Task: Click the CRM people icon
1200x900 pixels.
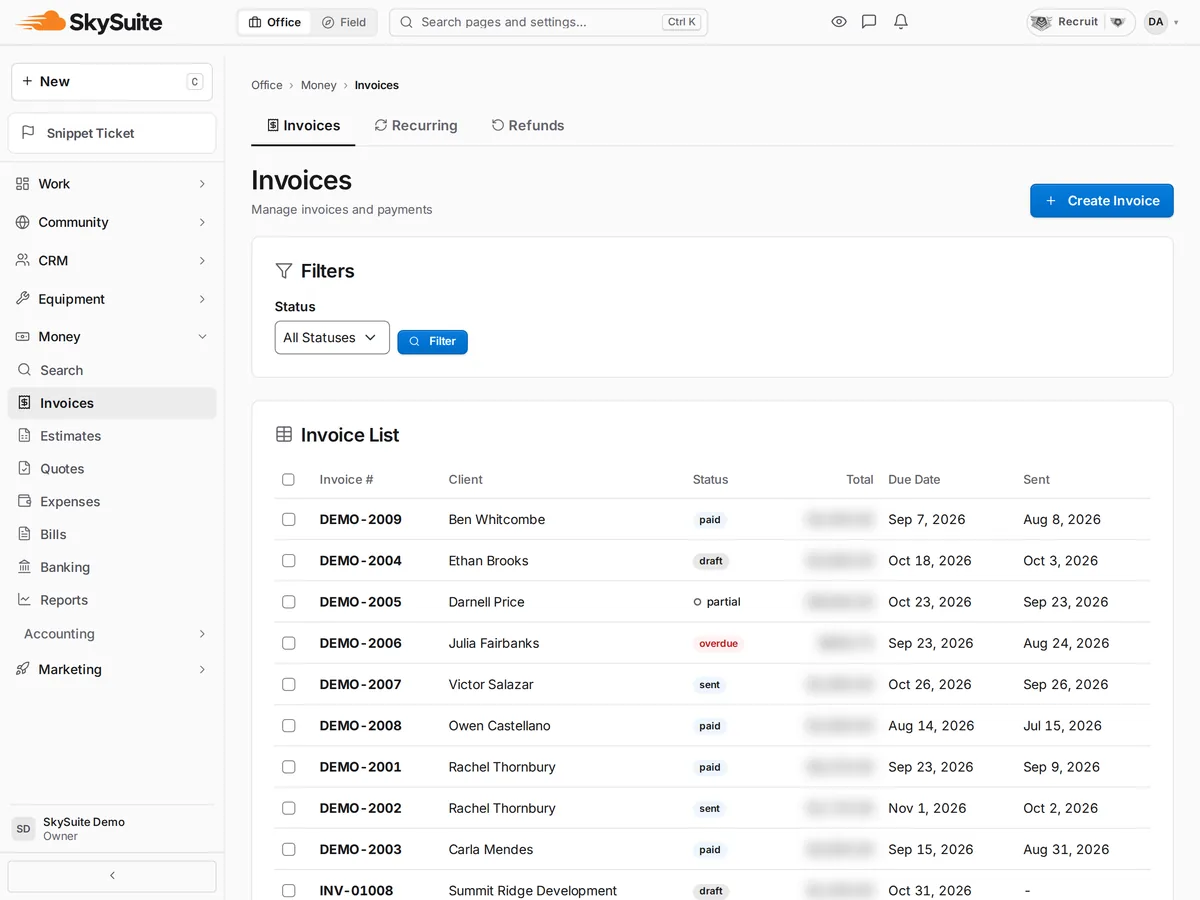Action: click(x=23, y=260)
